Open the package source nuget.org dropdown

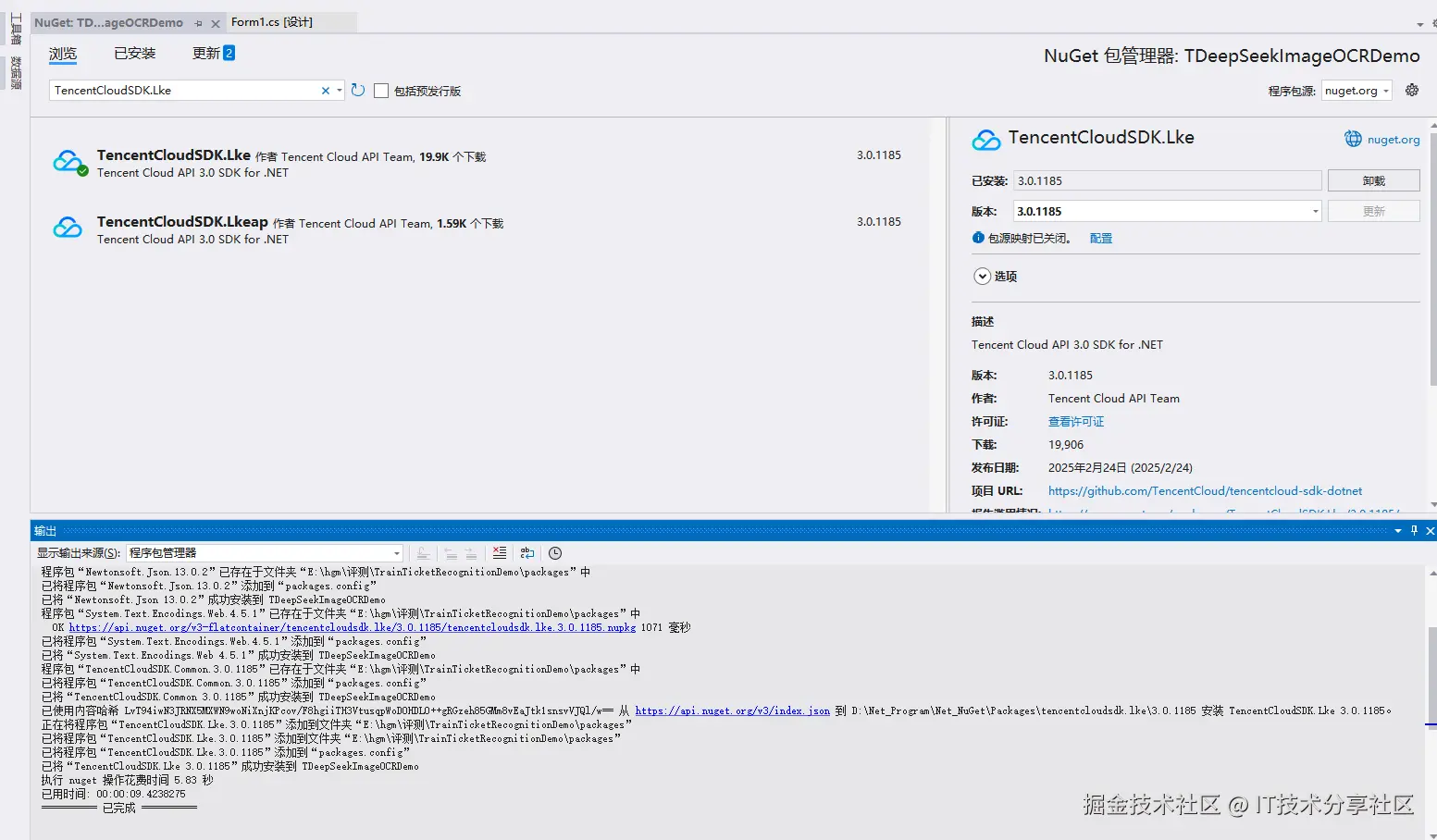pos(1356,91)
